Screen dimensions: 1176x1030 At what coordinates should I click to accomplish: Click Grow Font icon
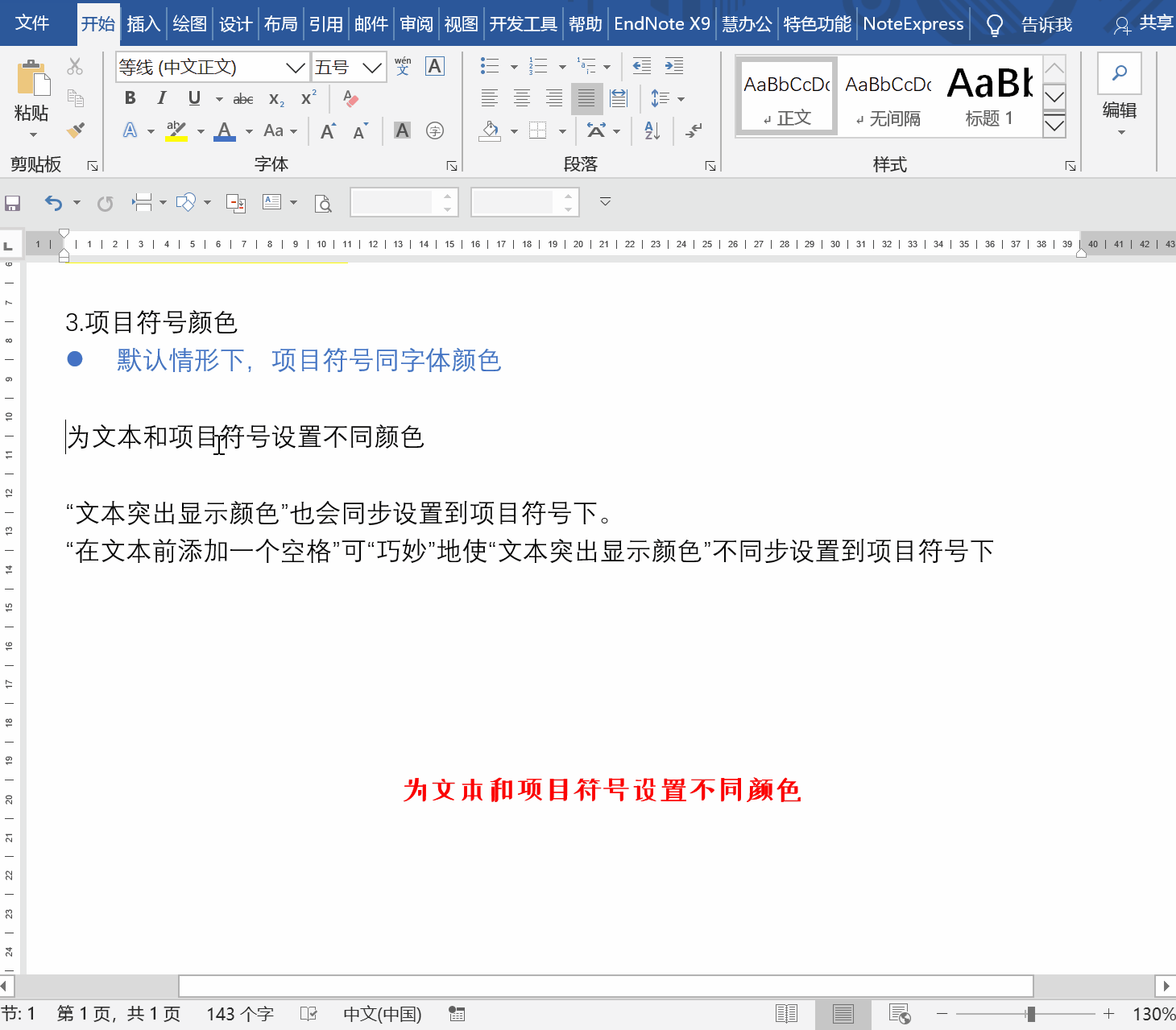pyautogui.click(x=328, y=130)
